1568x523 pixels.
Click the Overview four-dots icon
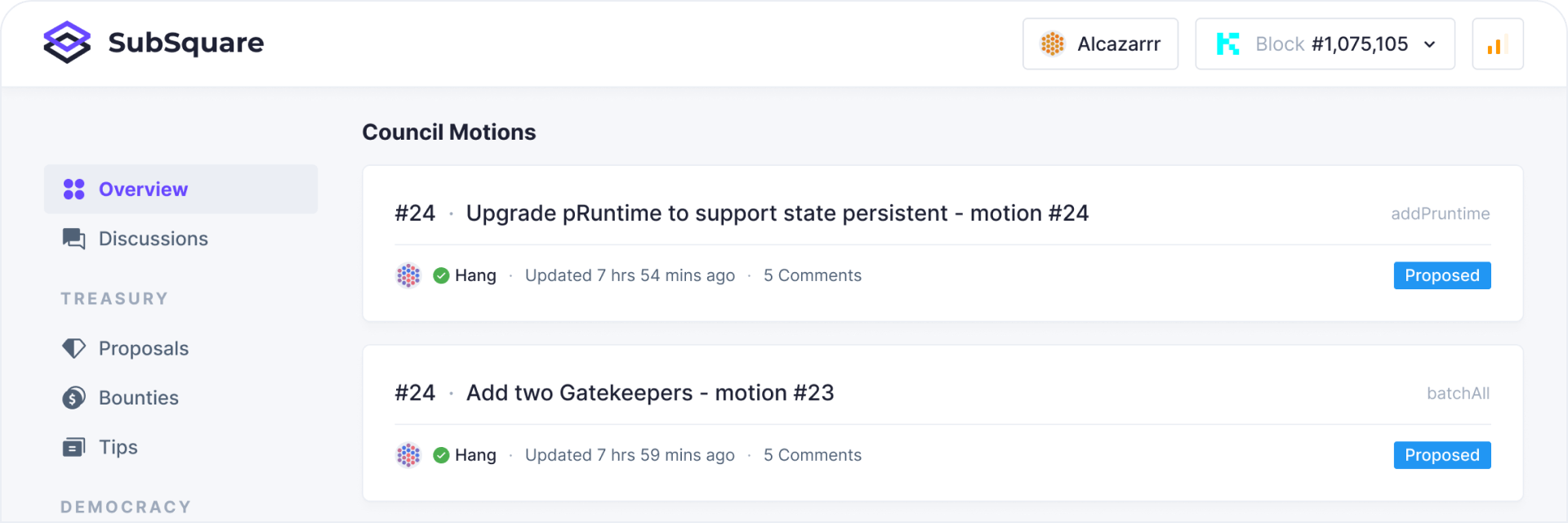pos(74,190)
